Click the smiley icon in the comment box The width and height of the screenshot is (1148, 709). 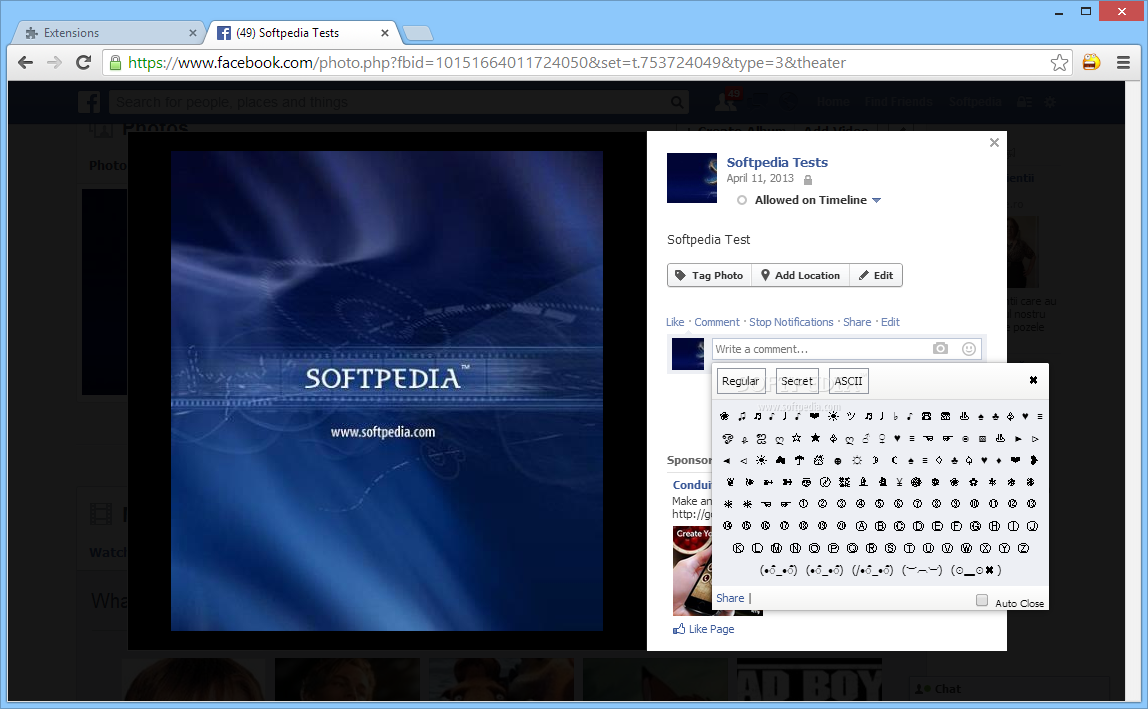click(969, 349)
